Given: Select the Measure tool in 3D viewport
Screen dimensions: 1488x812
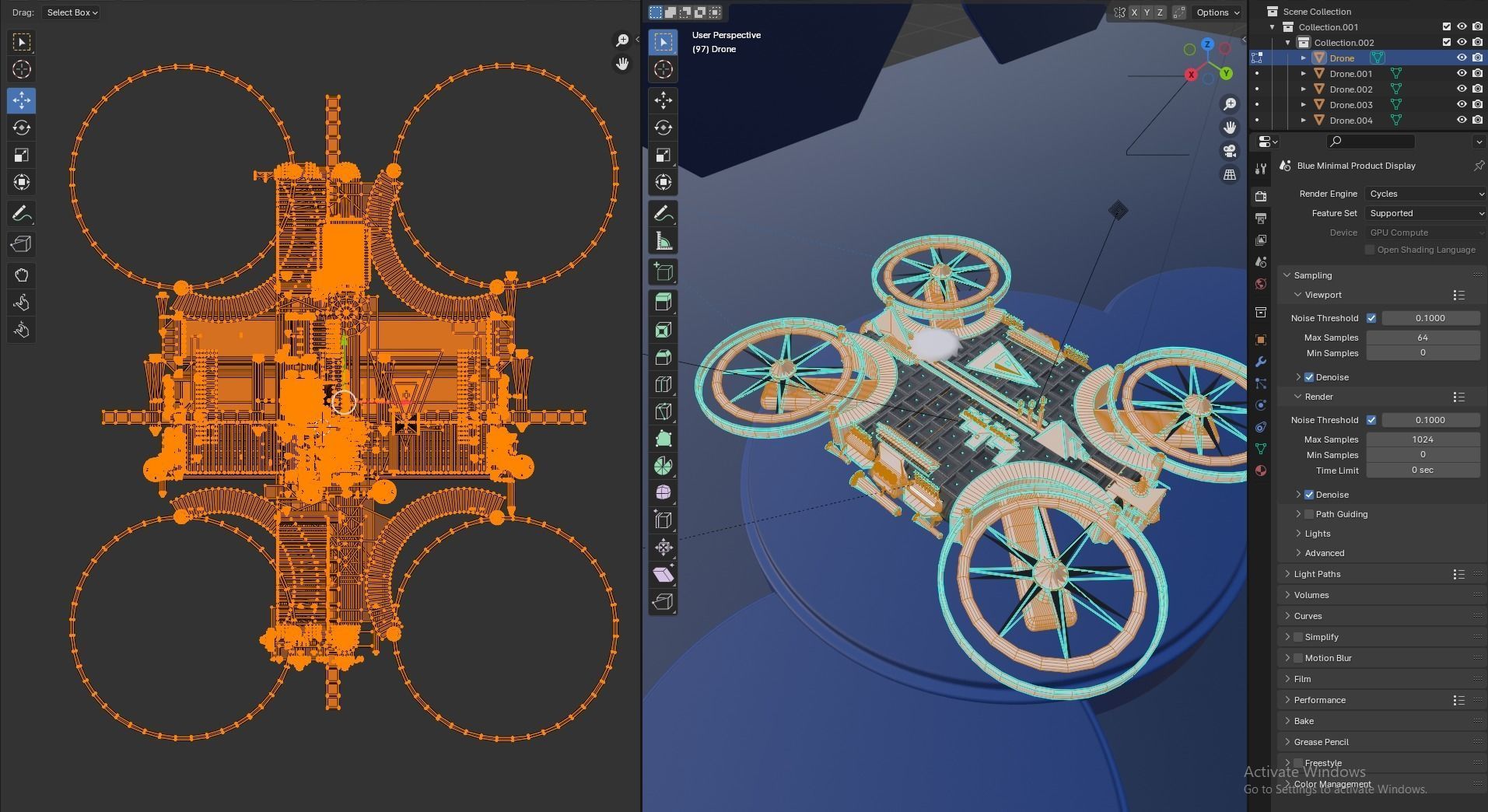Looking at the screenshot, I should click(663, 240).
